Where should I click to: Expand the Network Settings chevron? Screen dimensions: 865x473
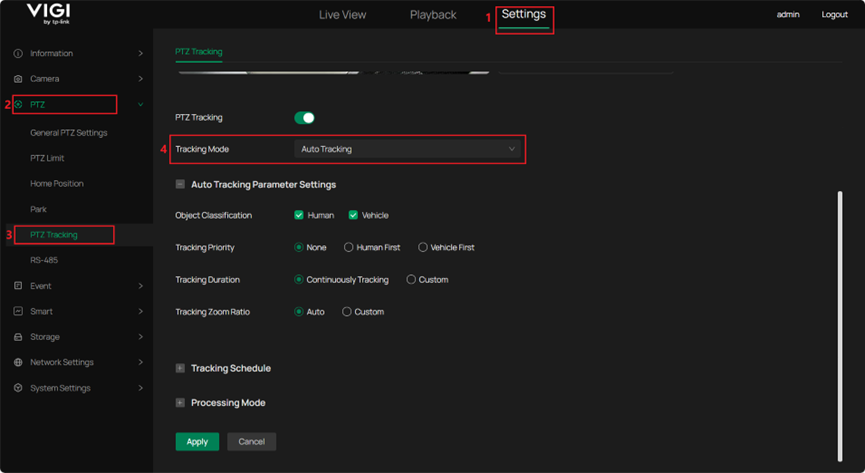click(141, 362)
